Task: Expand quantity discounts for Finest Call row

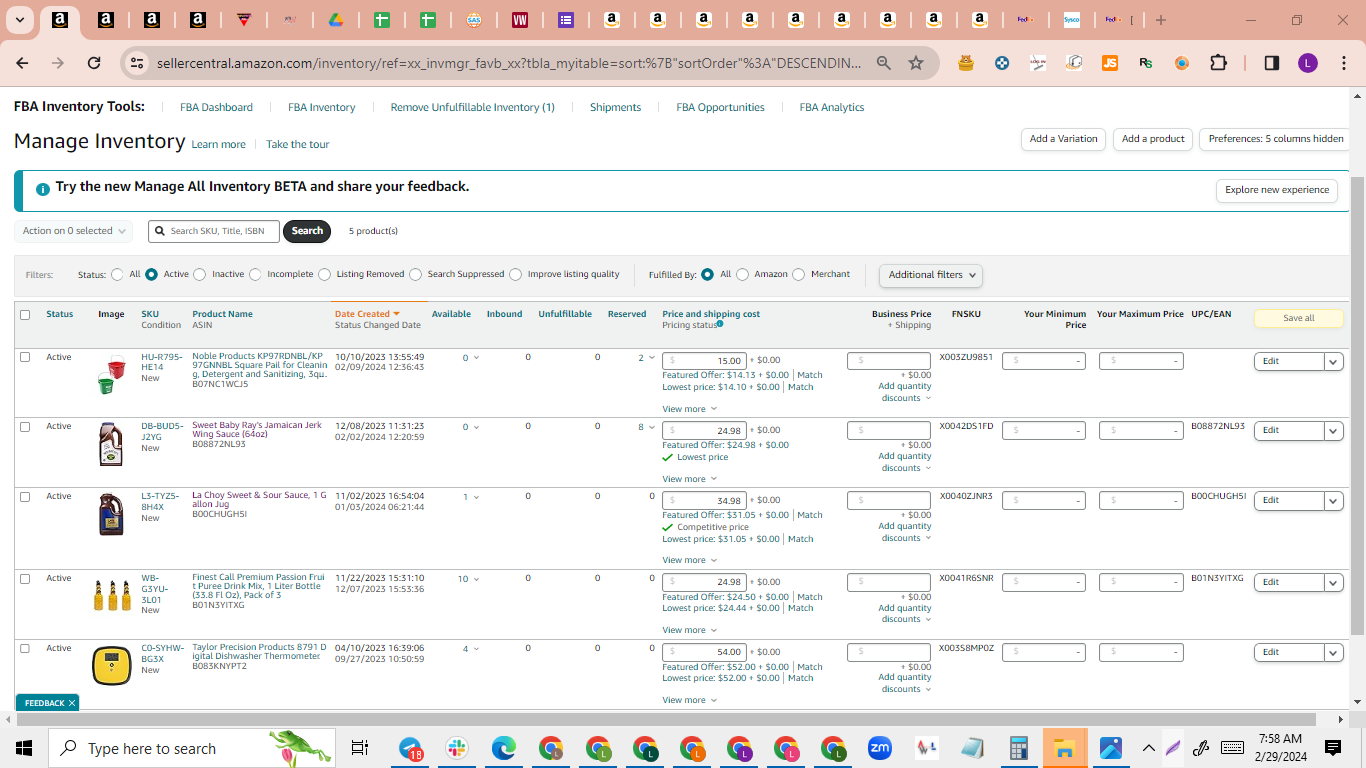Action: tap(904, 613)
